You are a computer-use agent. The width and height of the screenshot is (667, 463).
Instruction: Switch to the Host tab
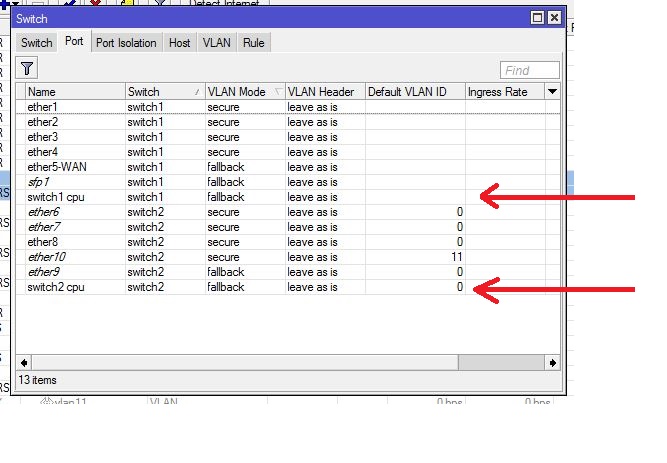(180, 43)
